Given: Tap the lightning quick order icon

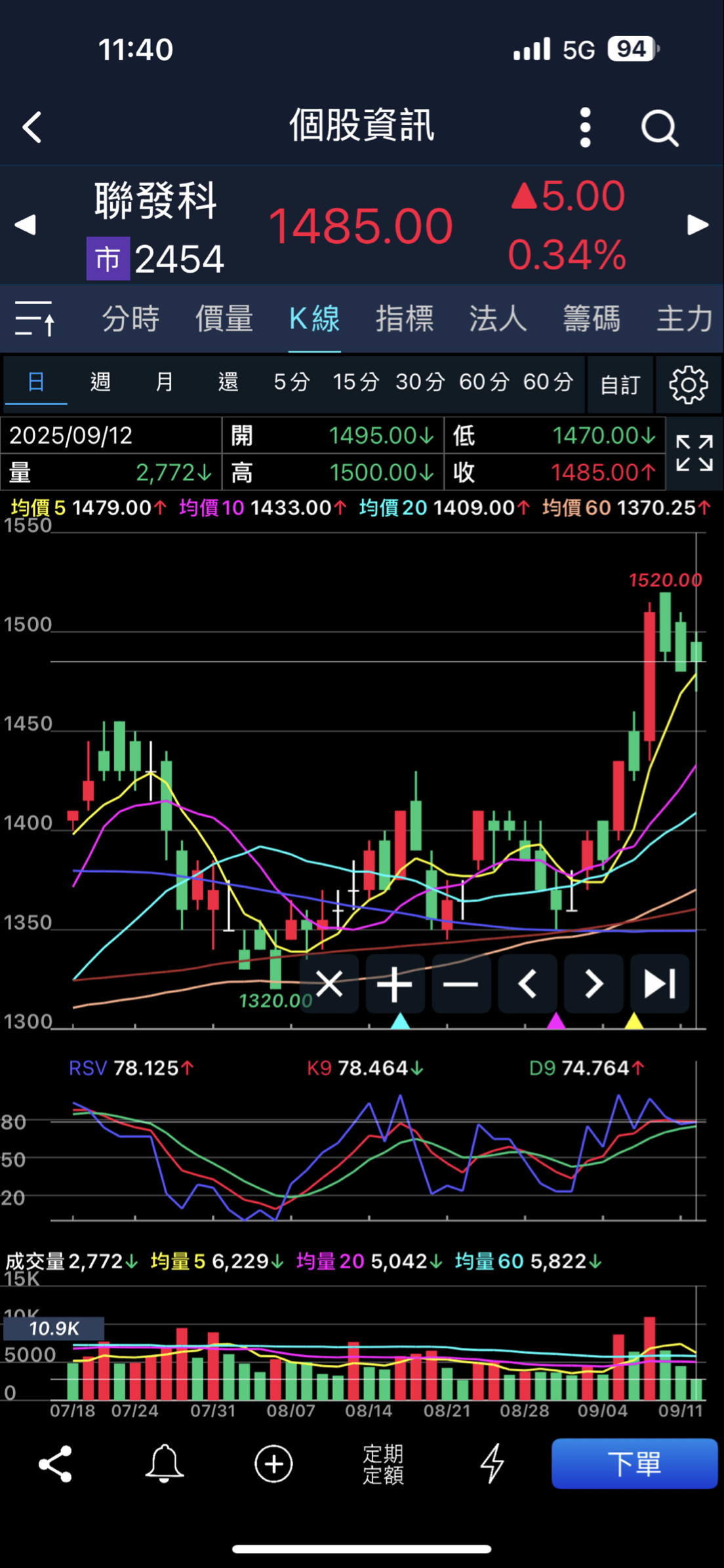Looking at the screenshot, I should (x=492, y=1464).
